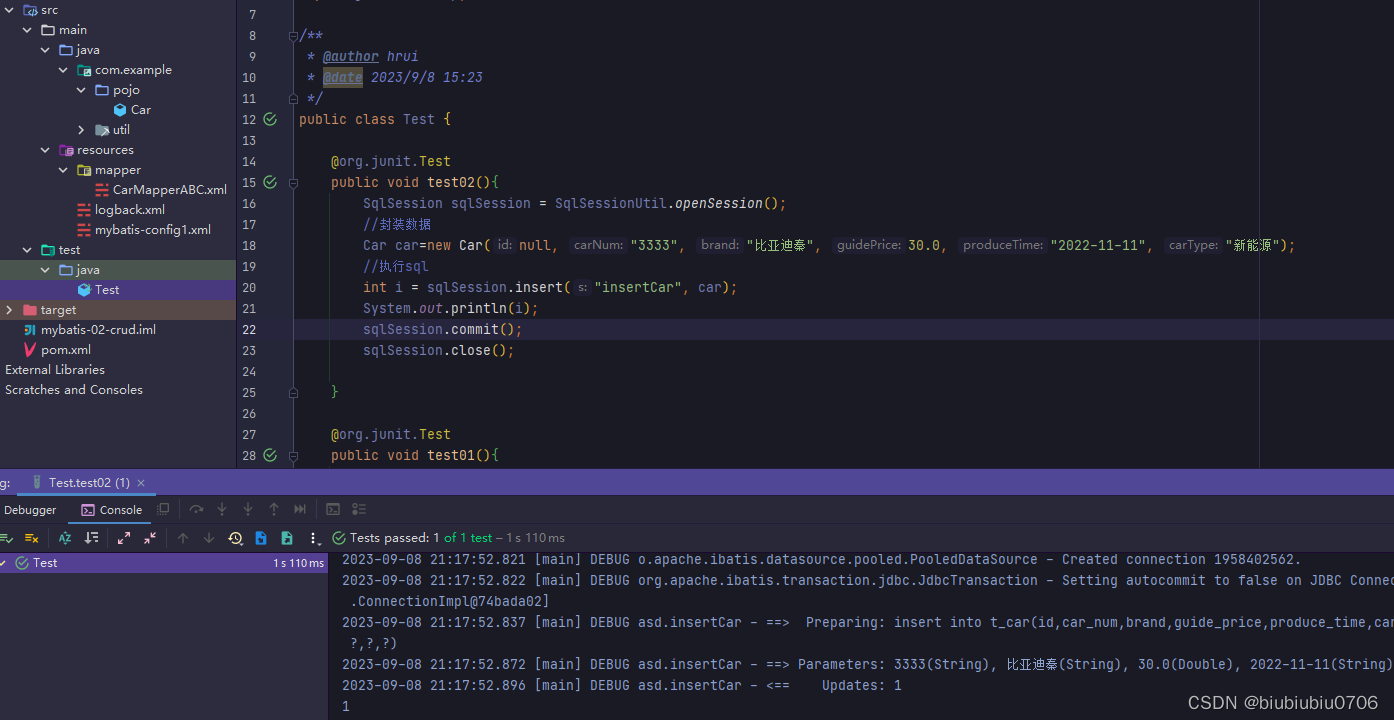This screenshot has width=1394, height=720.
Task: Select mybatis-02-crud.iml file
Action: coord(89,330)
